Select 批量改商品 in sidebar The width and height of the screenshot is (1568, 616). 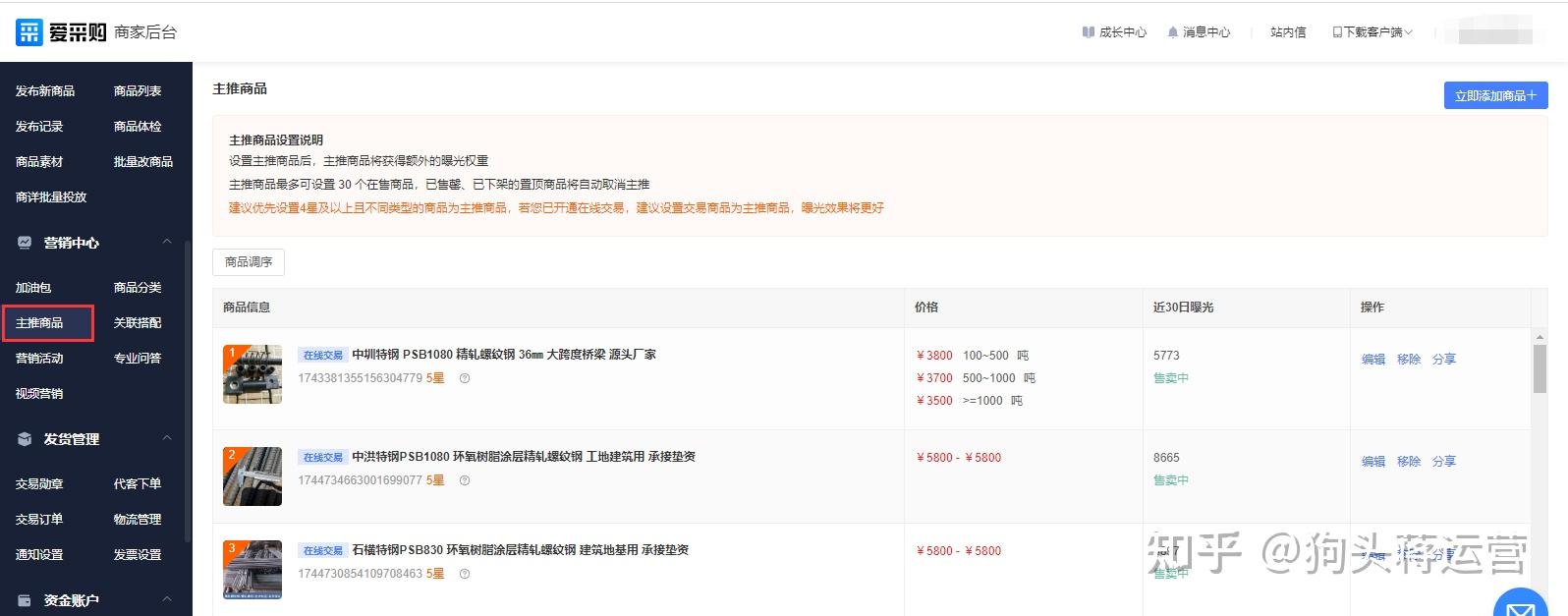click(x=143, y=162)
